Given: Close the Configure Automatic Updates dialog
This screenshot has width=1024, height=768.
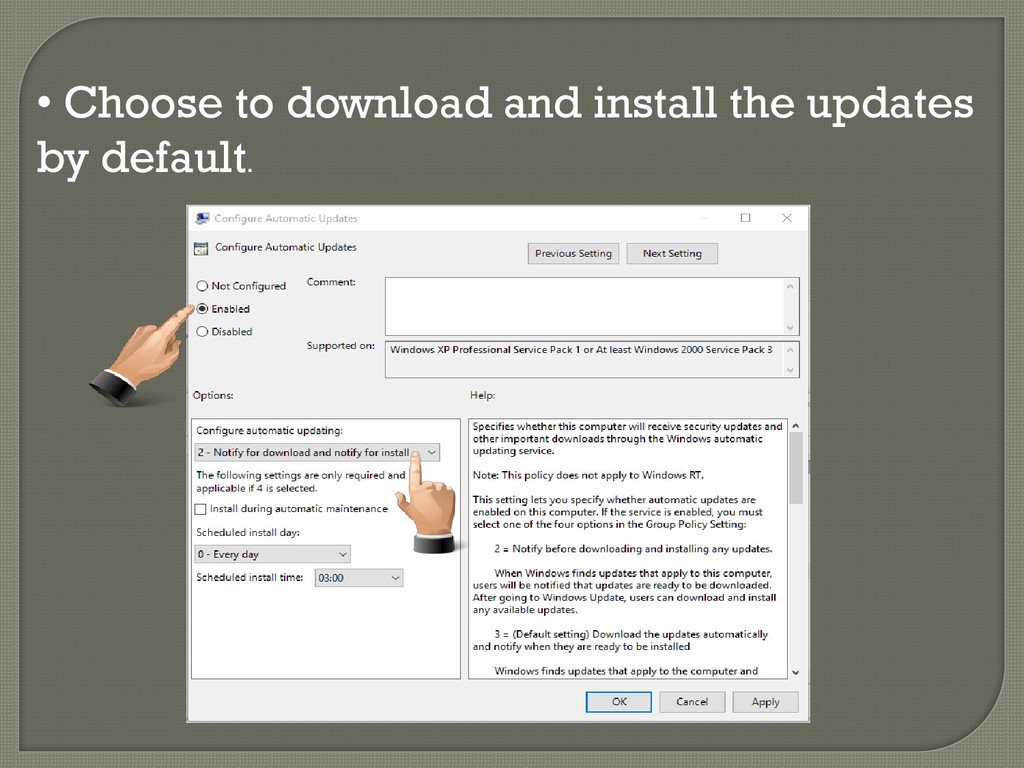Looking at the screenshot, I should click(787, 217).
